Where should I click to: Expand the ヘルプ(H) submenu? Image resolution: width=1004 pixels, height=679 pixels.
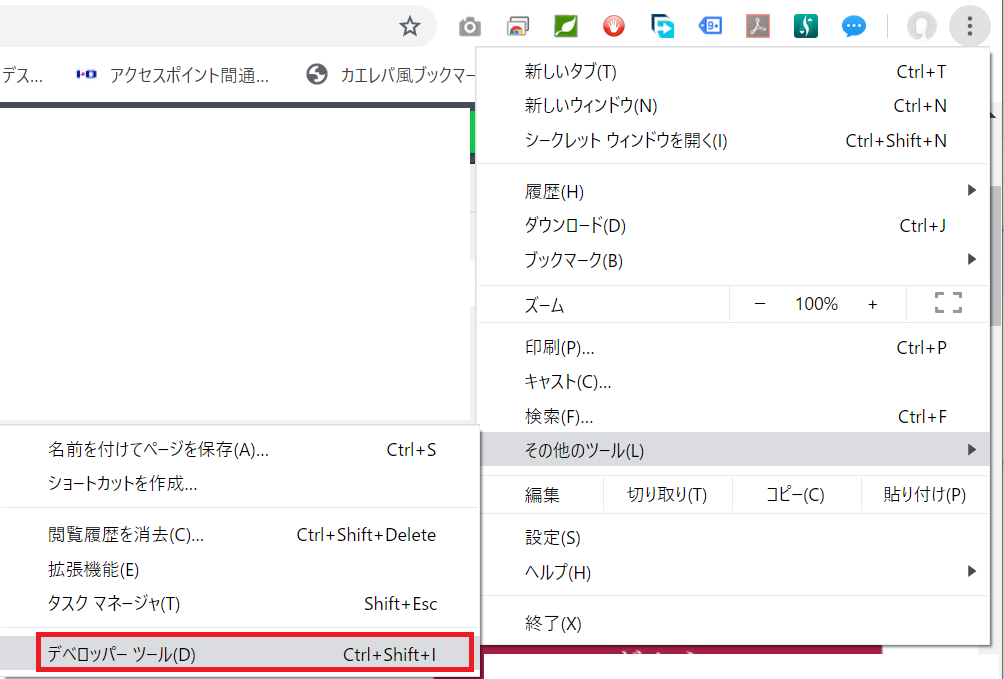[x=733, y=571]
